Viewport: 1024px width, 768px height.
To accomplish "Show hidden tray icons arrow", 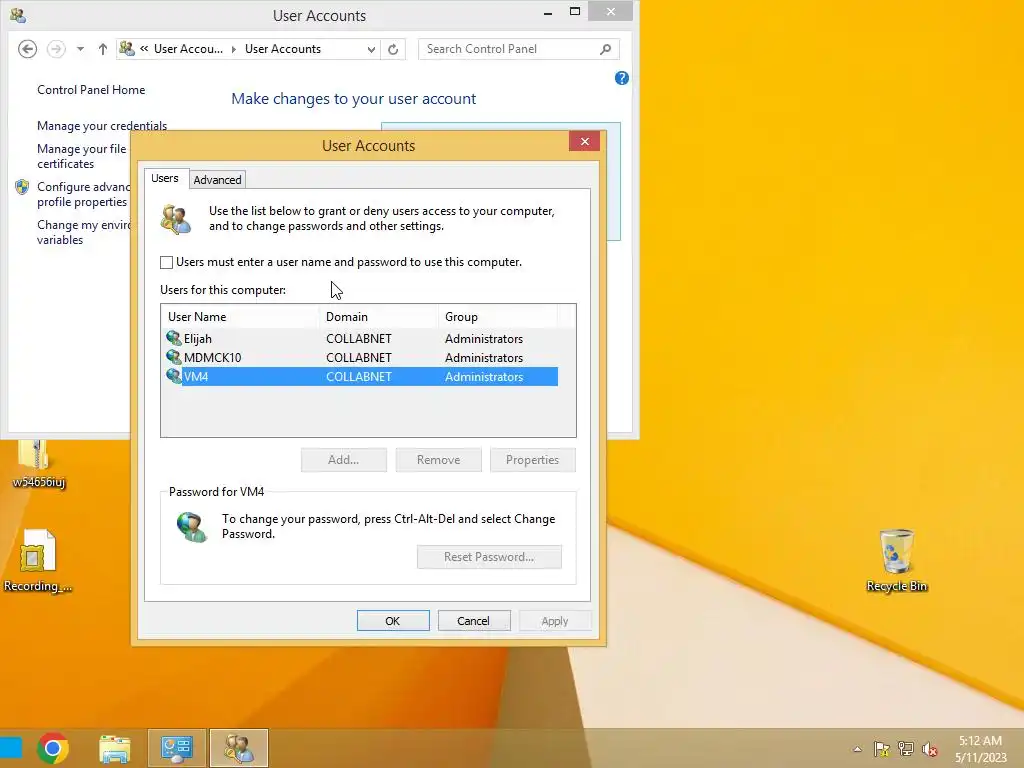I will pos(857,750).
